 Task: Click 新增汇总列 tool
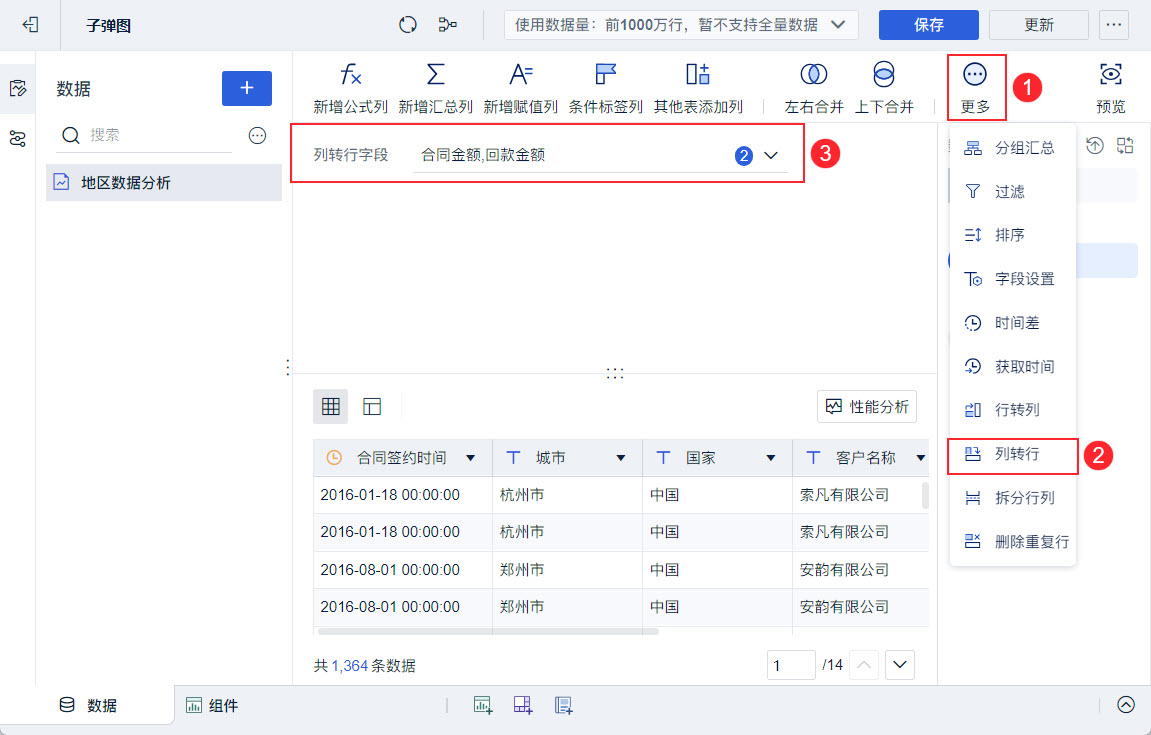pyautogui.click(x=435, y=87)
